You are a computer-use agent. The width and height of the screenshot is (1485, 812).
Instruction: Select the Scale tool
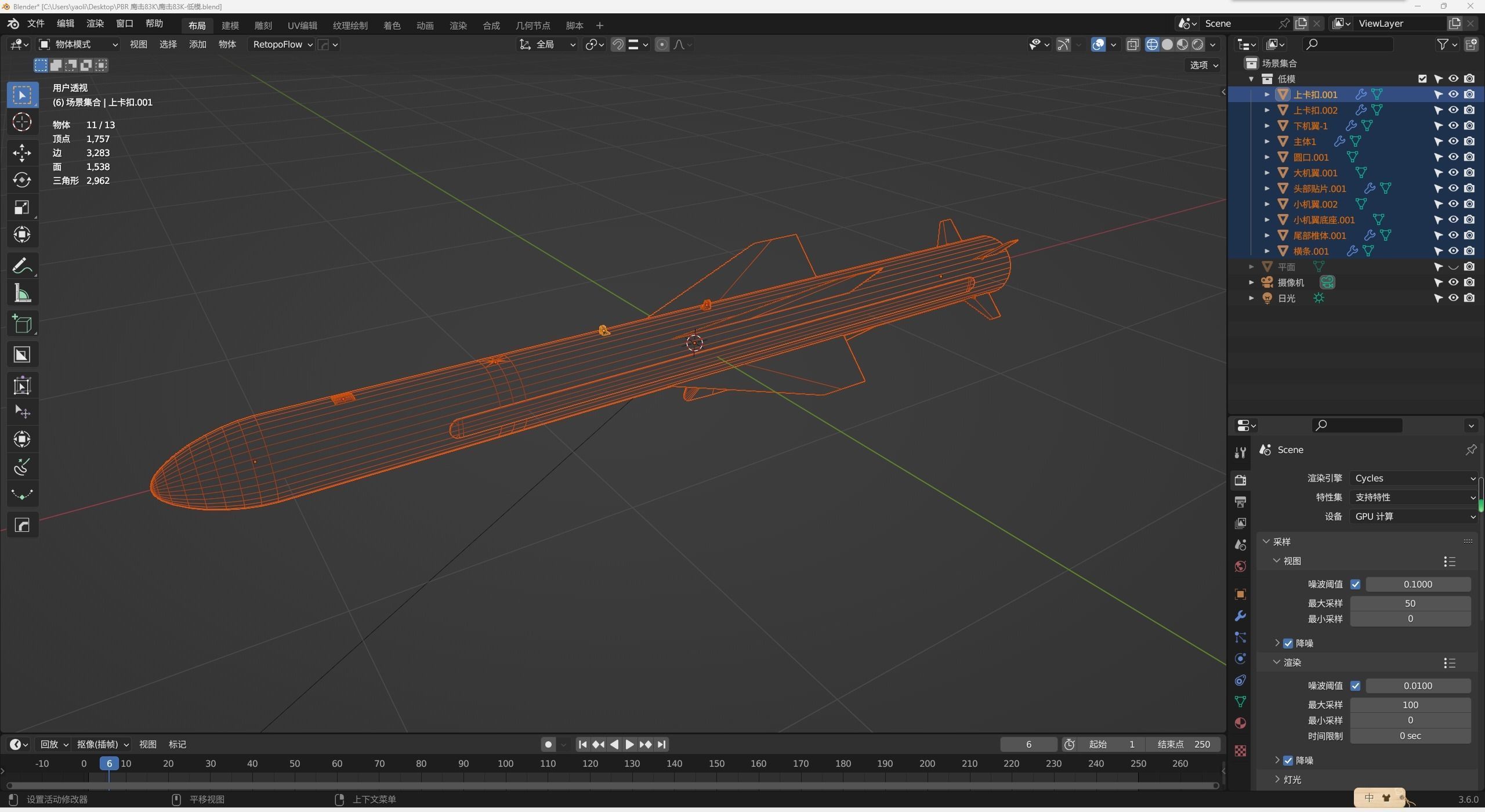22,208
